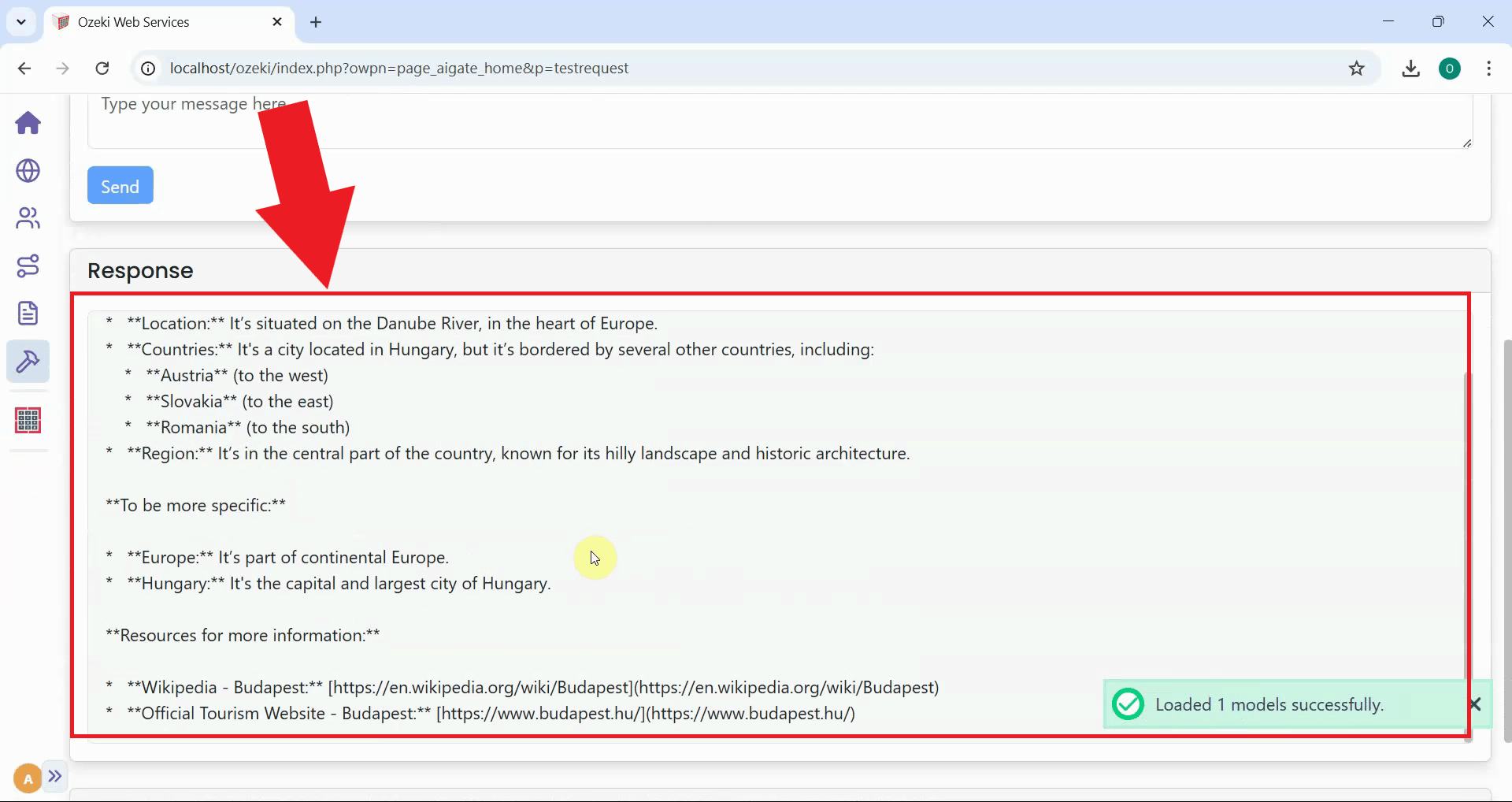Dismiss the 'Loaded 1 models successfully' notification
This screenshot has width=1512, height=802.
[1476, 704]
